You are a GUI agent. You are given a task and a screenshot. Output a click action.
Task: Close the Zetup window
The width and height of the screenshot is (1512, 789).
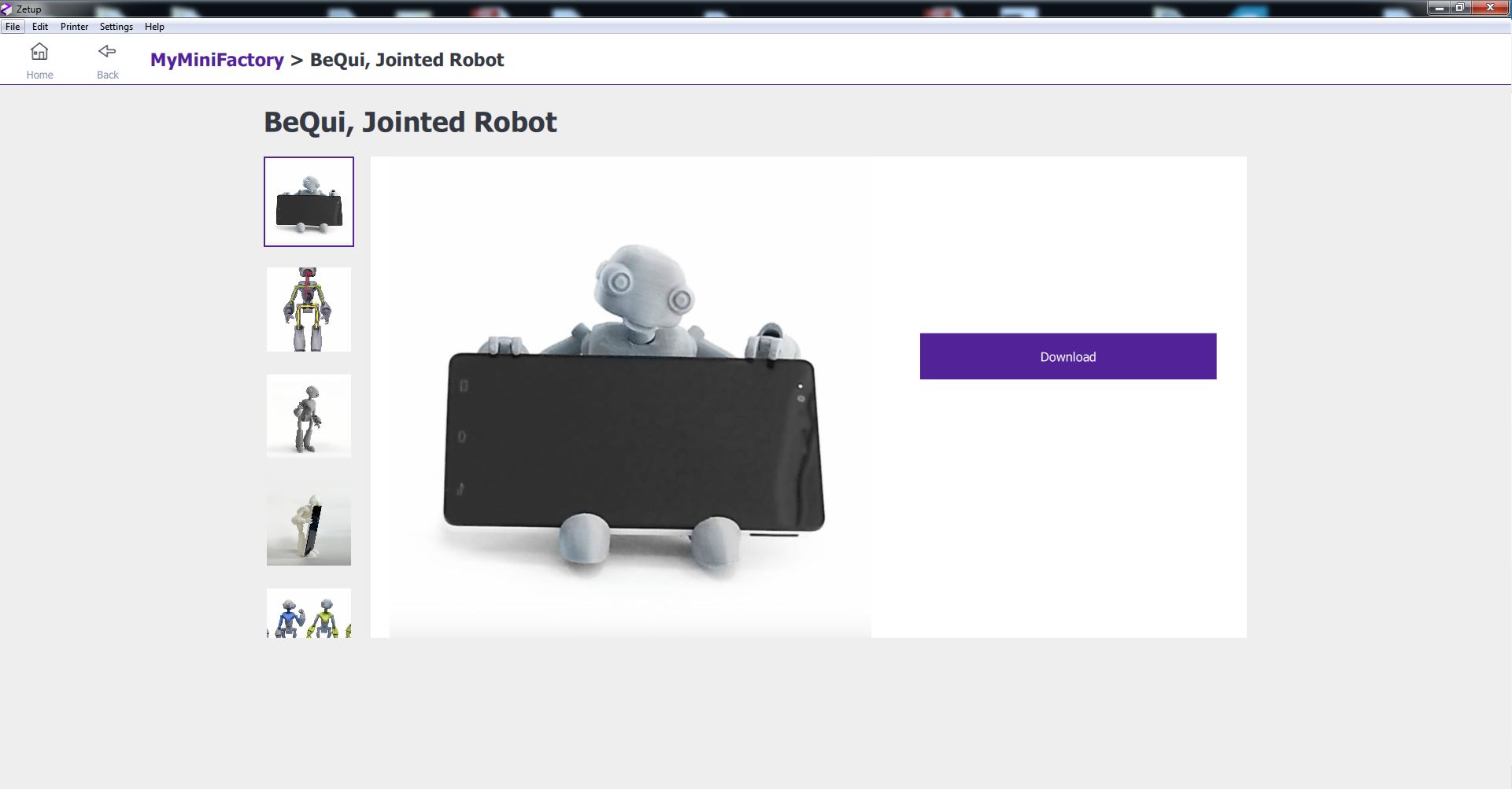(x=1489, y=9)
